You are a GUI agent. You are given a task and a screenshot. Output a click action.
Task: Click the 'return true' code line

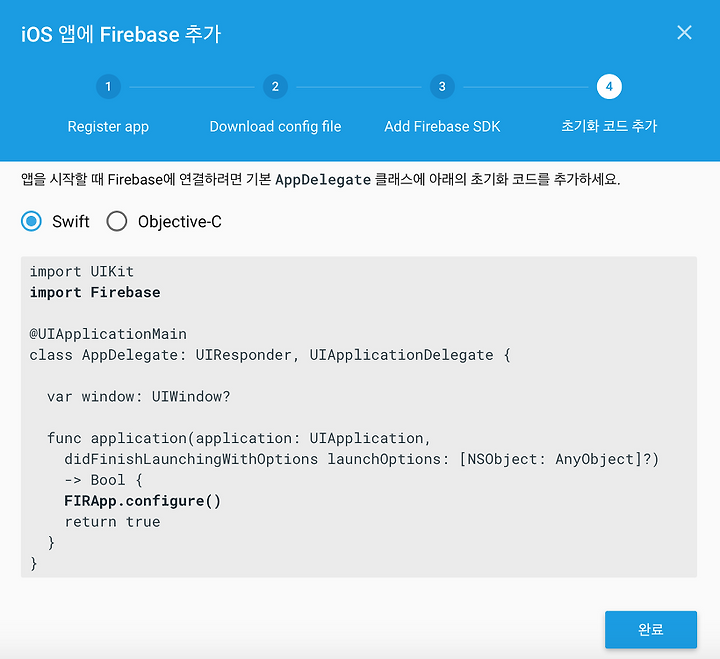(x=112, y=522)
